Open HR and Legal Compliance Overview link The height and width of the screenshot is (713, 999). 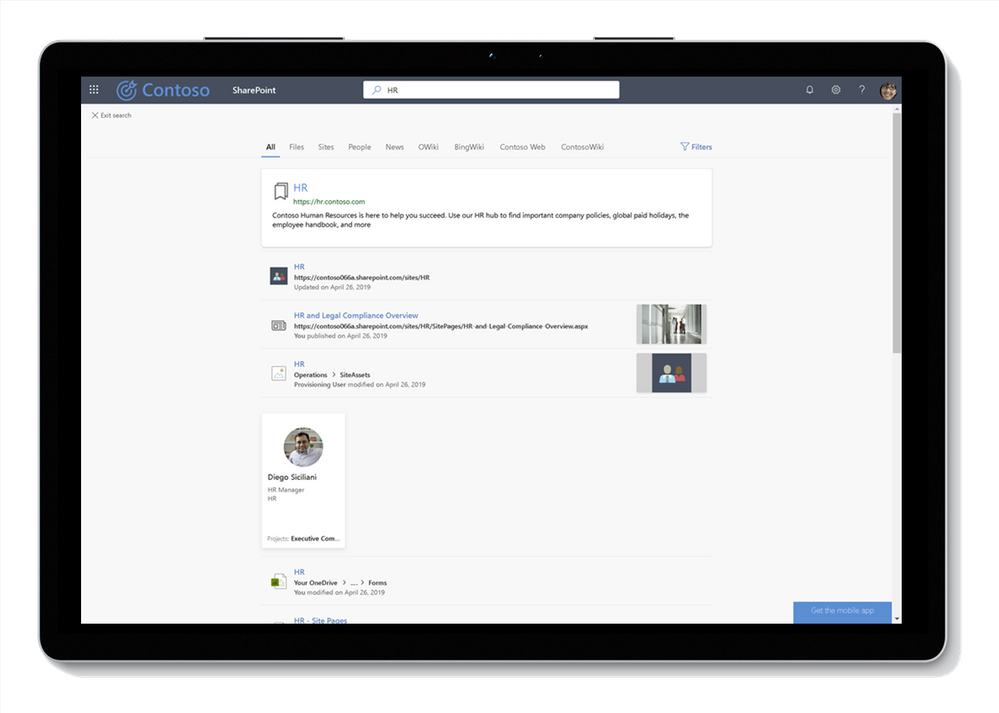click(x=356, y=315)
